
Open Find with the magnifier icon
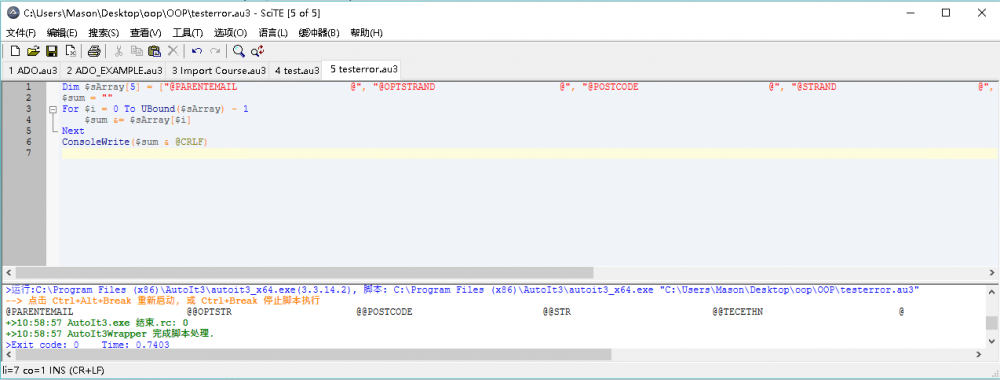point(239,51)
